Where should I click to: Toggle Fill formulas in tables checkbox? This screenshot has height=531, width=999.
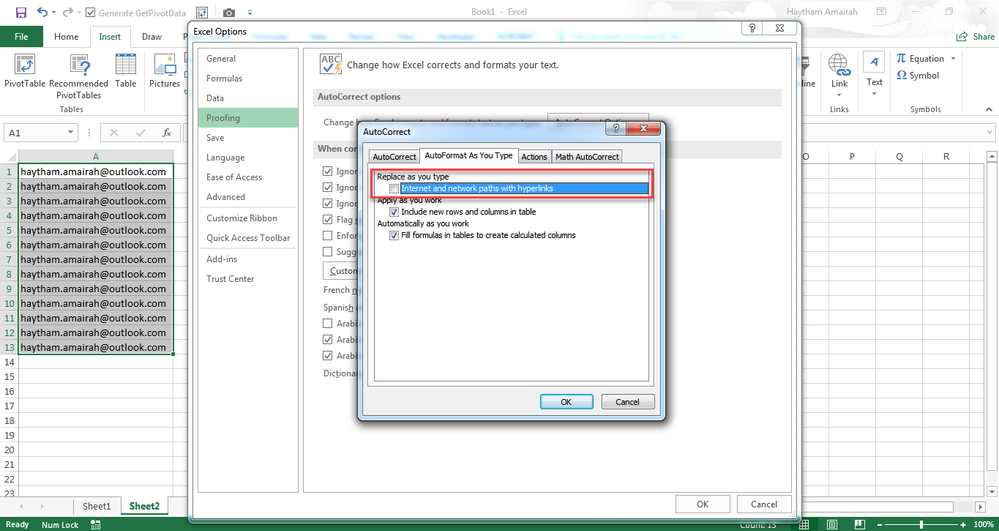click(x=394, y=235)
